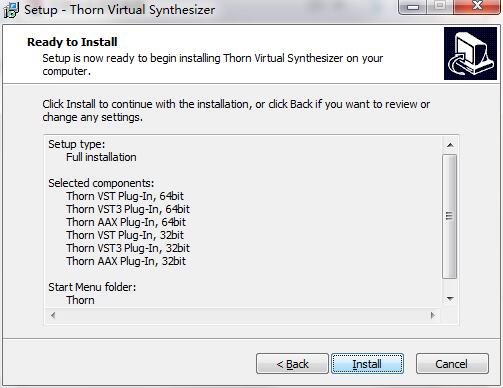Screen dimensions: 503x388
Task: Click the summary box's down scroll arrow
Action: coord(450,299)
